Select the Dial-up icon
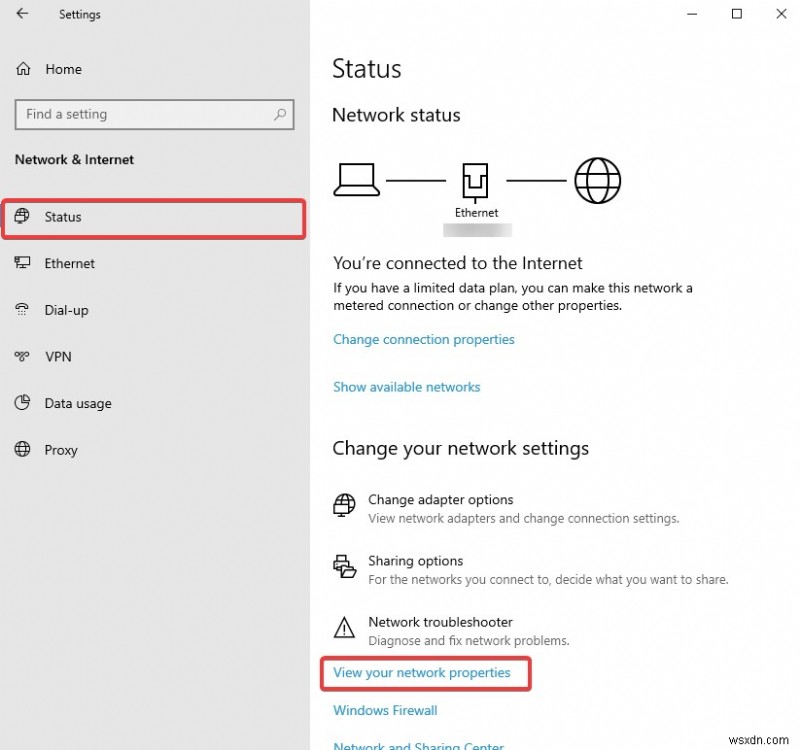This screenshot has width=800, height=750. (22, 310)
